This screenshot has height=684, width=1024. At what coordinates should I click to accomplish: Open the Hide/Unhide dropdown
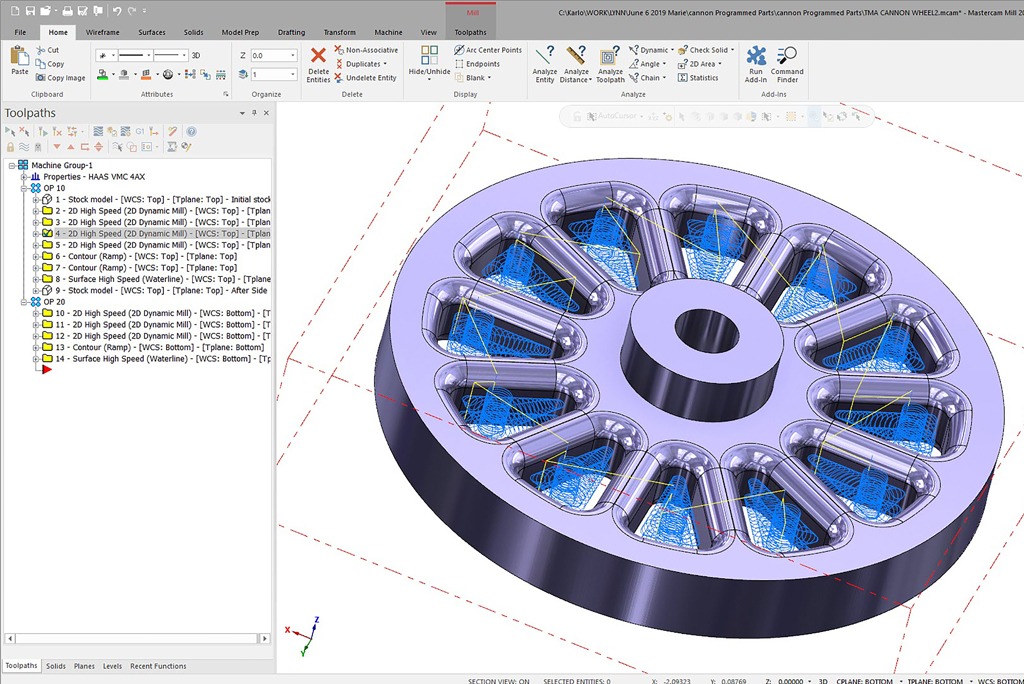coord(429,79)
